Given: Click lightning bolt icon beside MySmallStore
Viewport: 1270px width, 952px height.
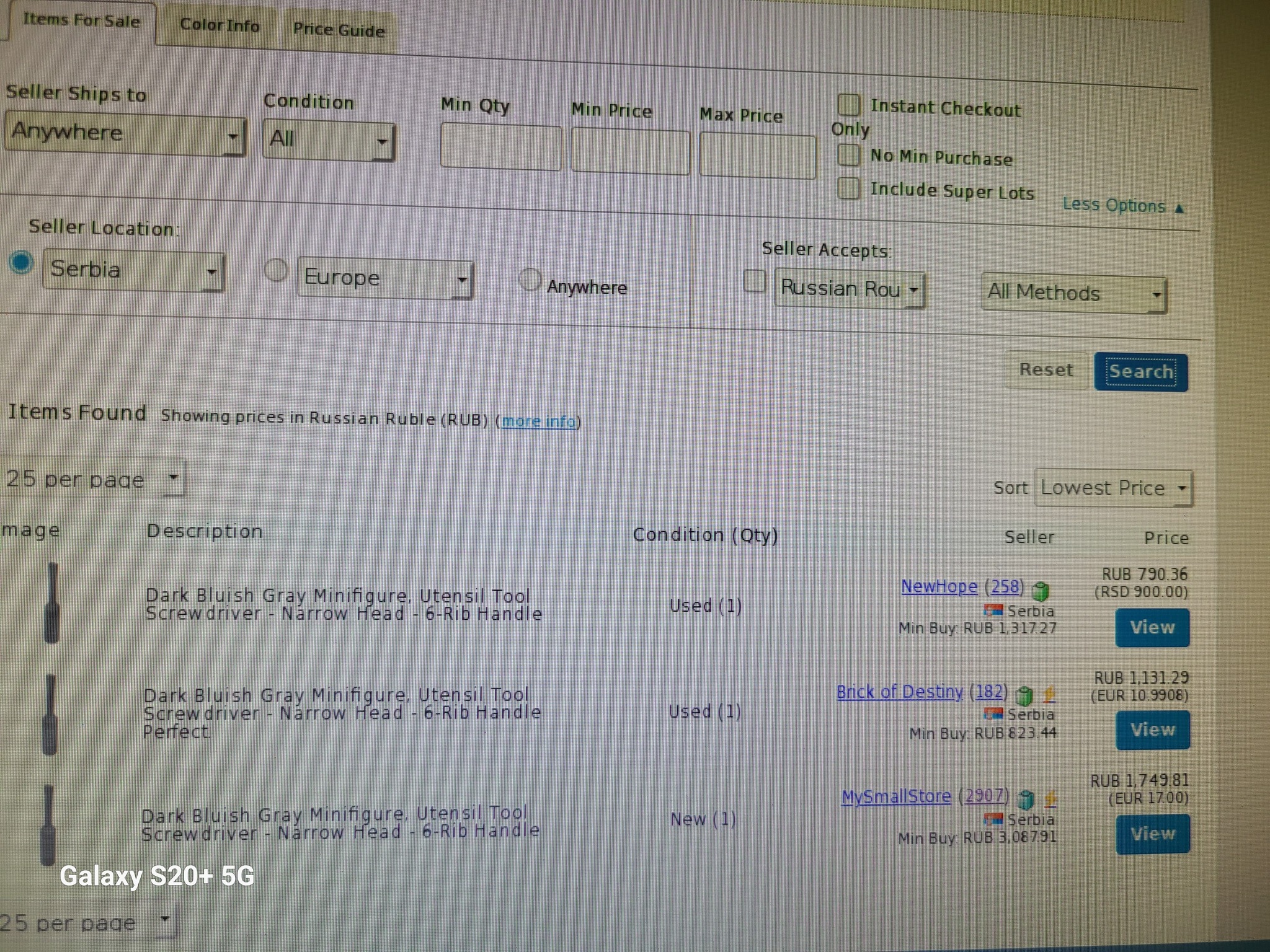Looking at the screenshot, I should (x=1050, y=799).
